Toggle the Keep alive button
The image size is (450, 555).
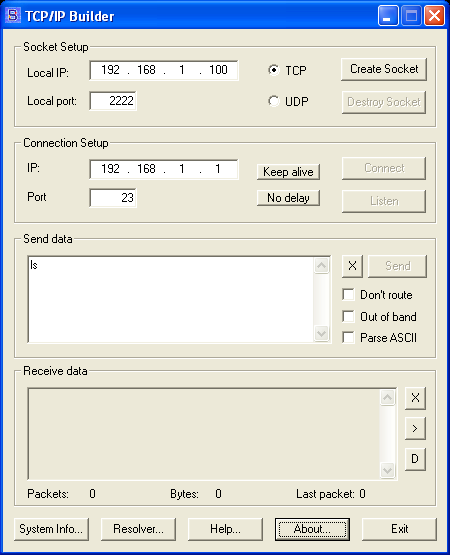pyautogui.click(x=288, y=172)
